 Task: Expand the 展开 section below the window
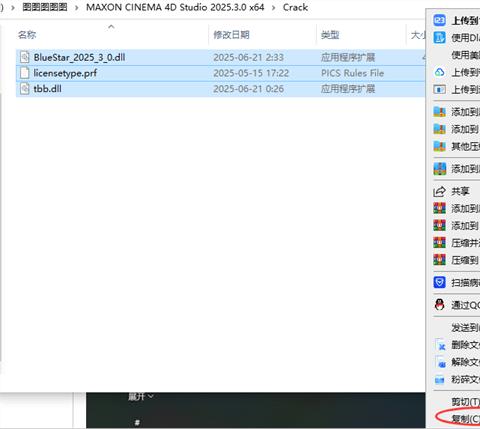point(140,397)
